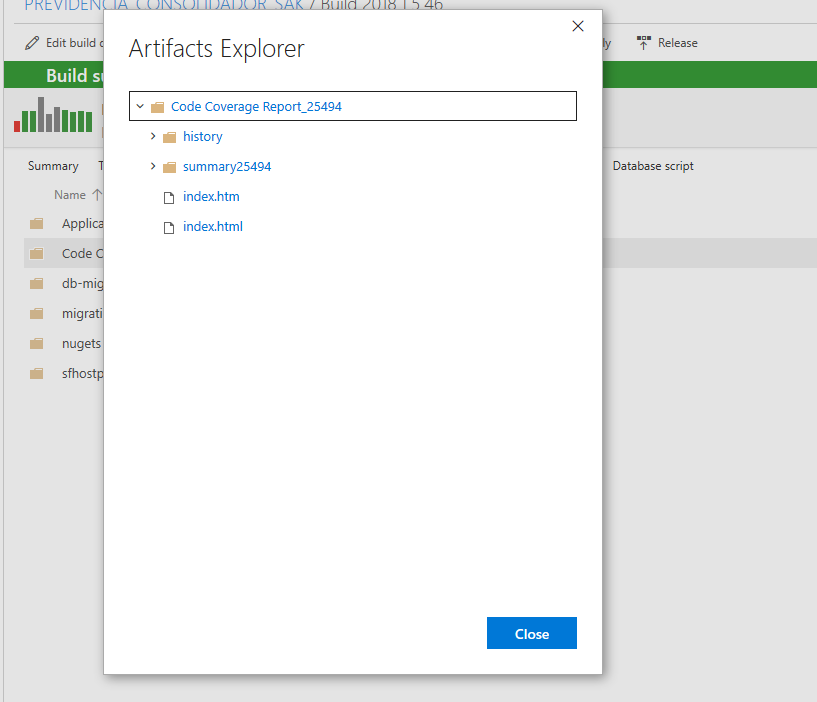Screen dimensions: 817x702
Task: Click the summary25494 folder icon
Action: 169,167
